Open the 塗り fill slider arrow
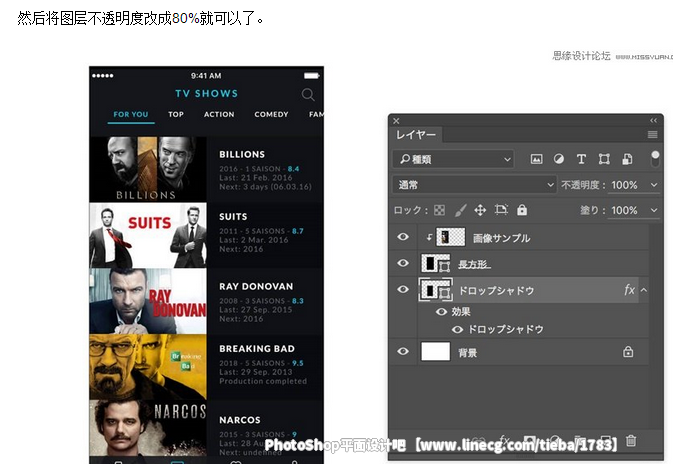Screen dimensions: 673x464 pyautogui.click(x=654, y=210)
